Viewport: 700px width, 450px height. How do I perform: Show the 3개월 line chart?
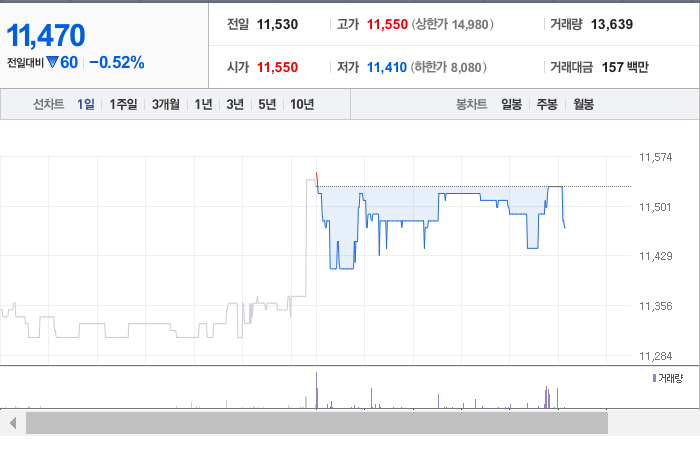[x=166, y=104]
